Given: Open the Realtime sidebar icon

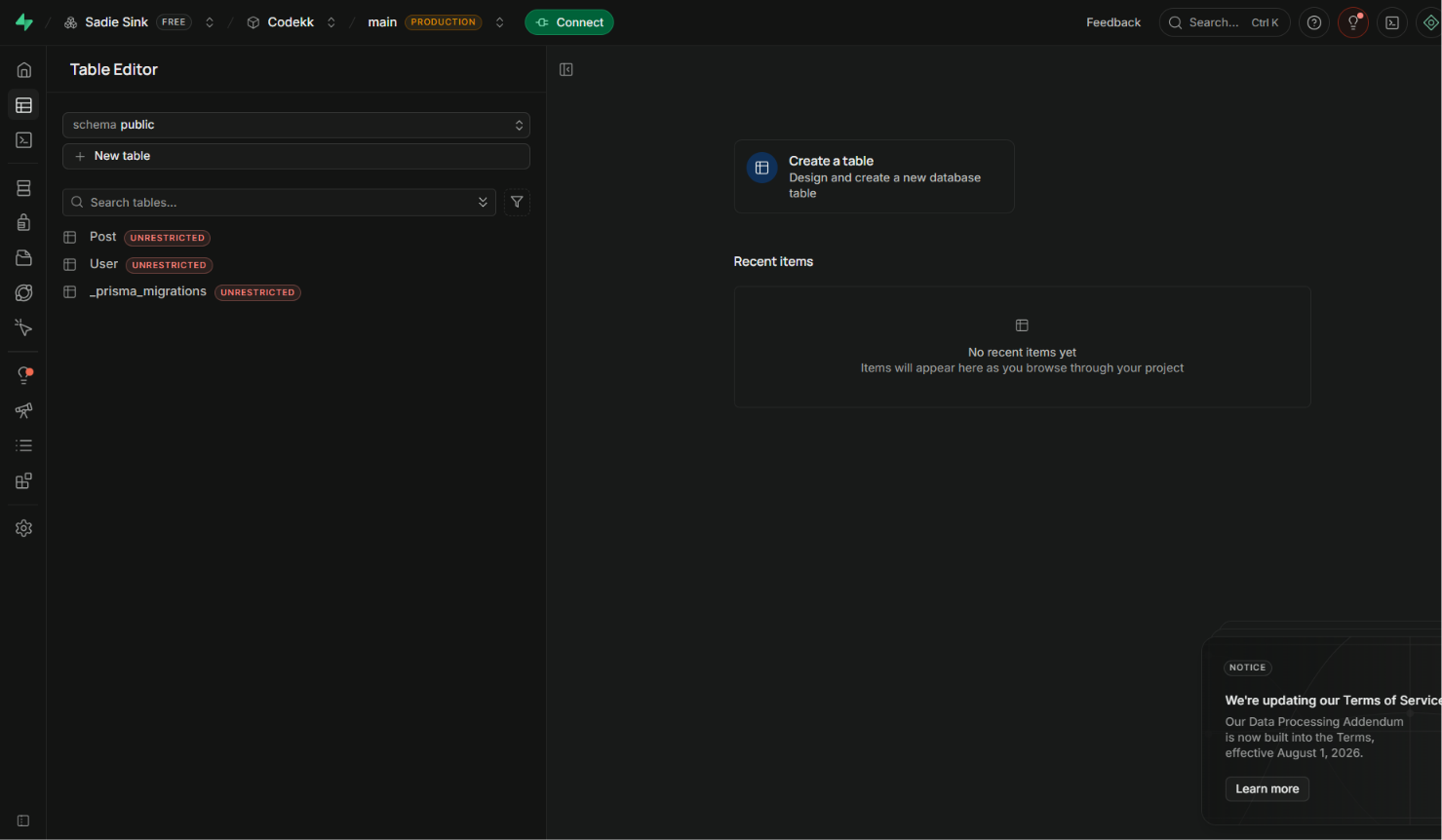Looking at the screenshot, I should pyautogui.click(x=24, y=328).
